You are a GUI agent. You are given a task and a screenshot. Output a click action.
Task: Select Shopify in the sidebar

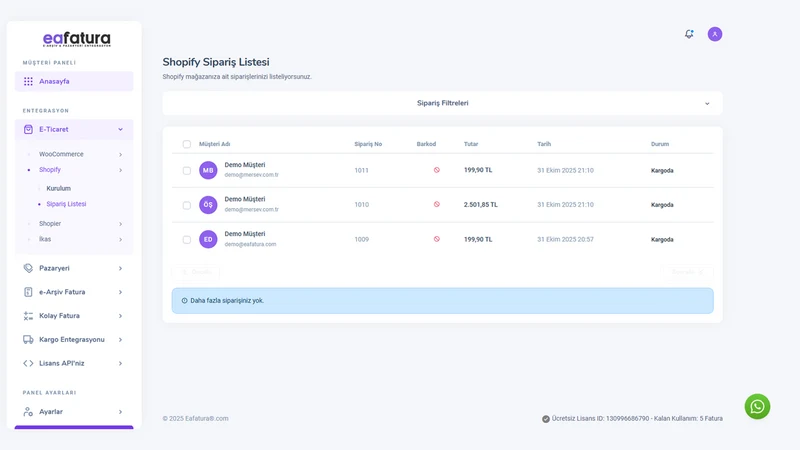(x=50, y=169)
